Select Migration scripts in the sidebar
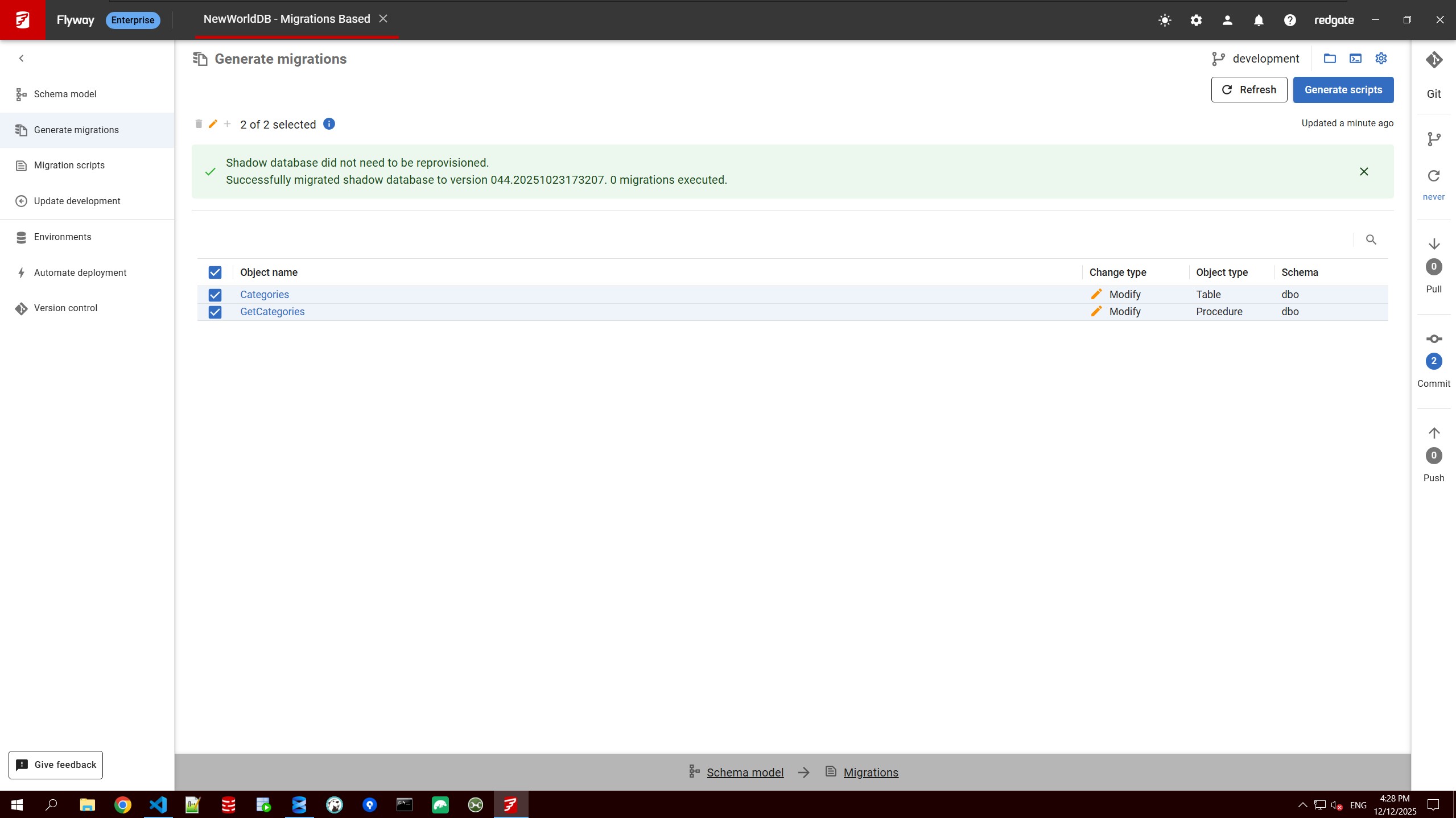The height and width of the screenshot is (818, 1456). pyautogui.click(x=69, y=165)
